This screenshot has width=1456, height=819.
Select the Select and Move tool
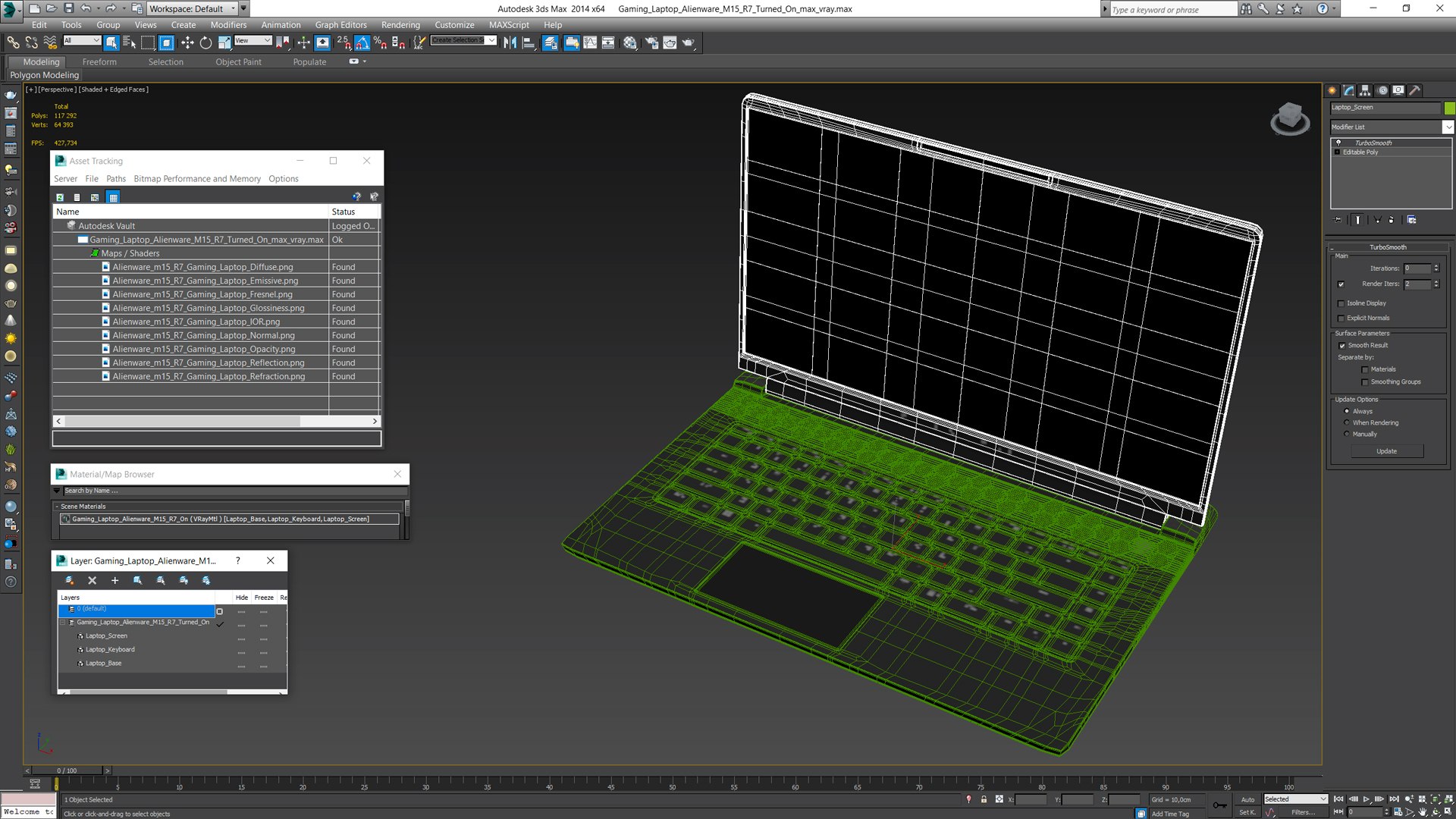point(187,42)
